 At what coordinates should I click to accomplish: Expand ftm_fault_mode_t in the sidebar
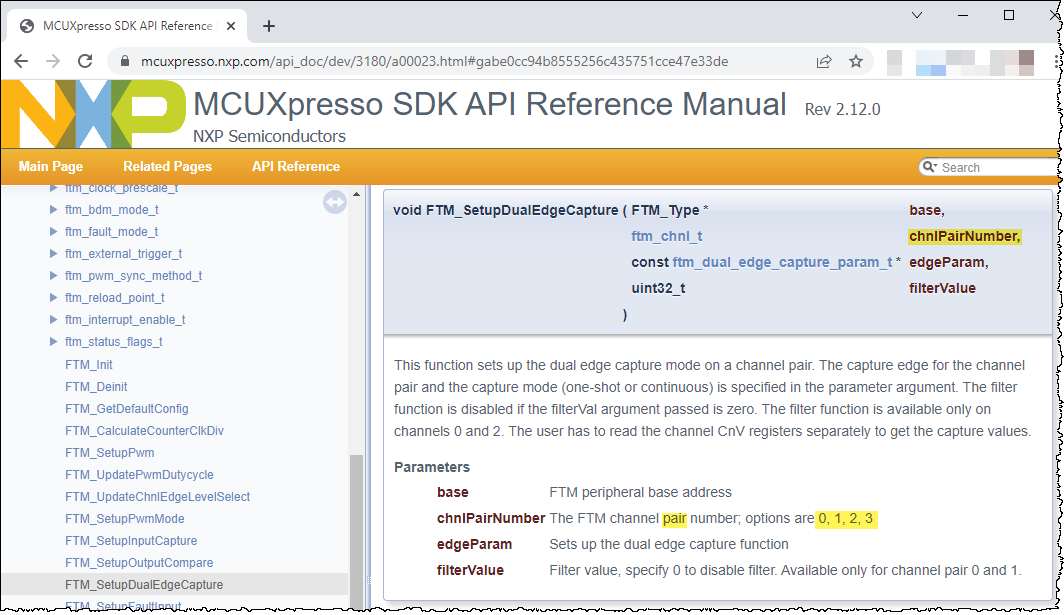[x=54, y=231]
